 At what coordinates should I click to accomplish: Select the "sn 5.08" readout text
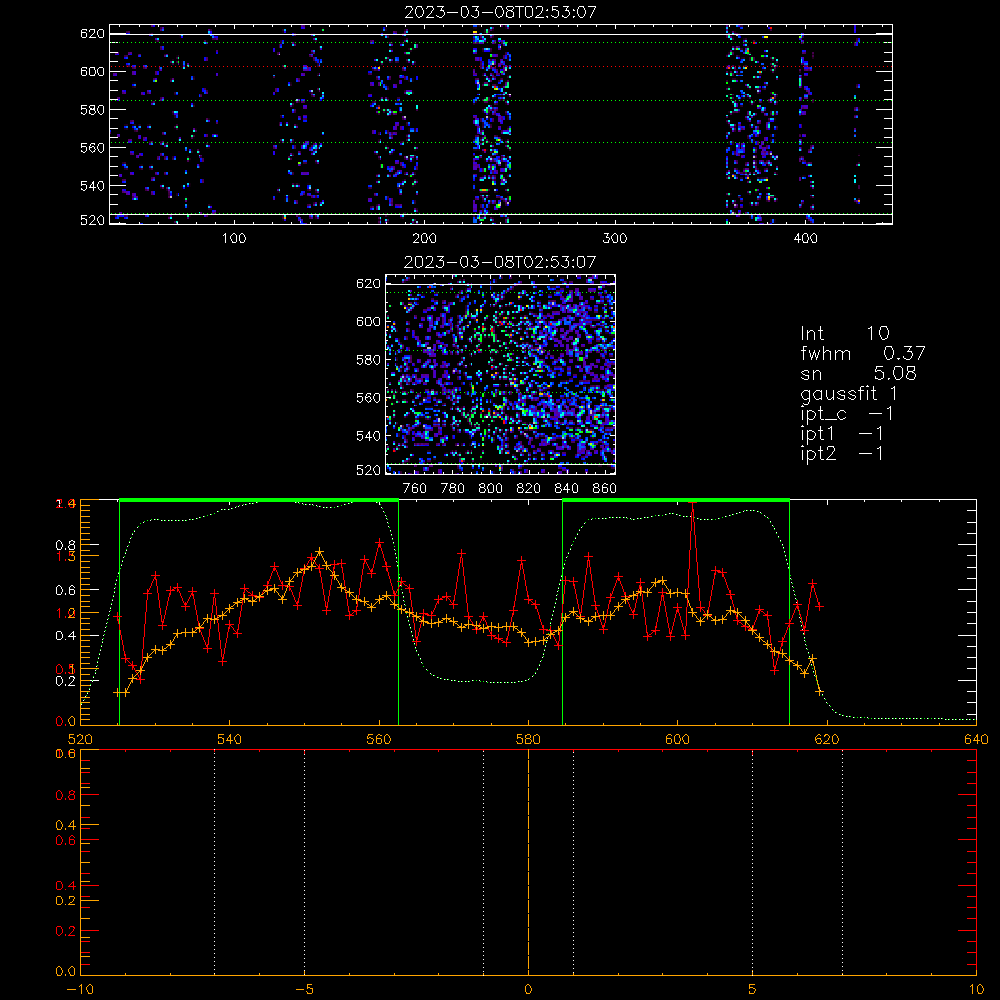[x=858, y=373]
